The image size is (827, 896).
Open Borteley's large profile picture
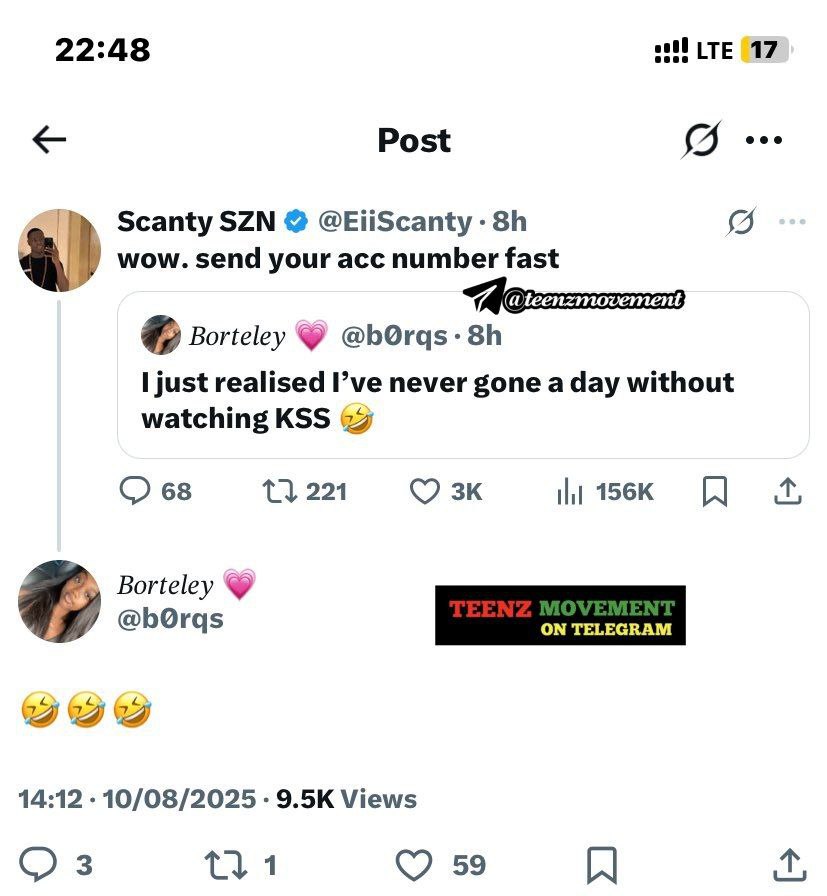(59, 601)
